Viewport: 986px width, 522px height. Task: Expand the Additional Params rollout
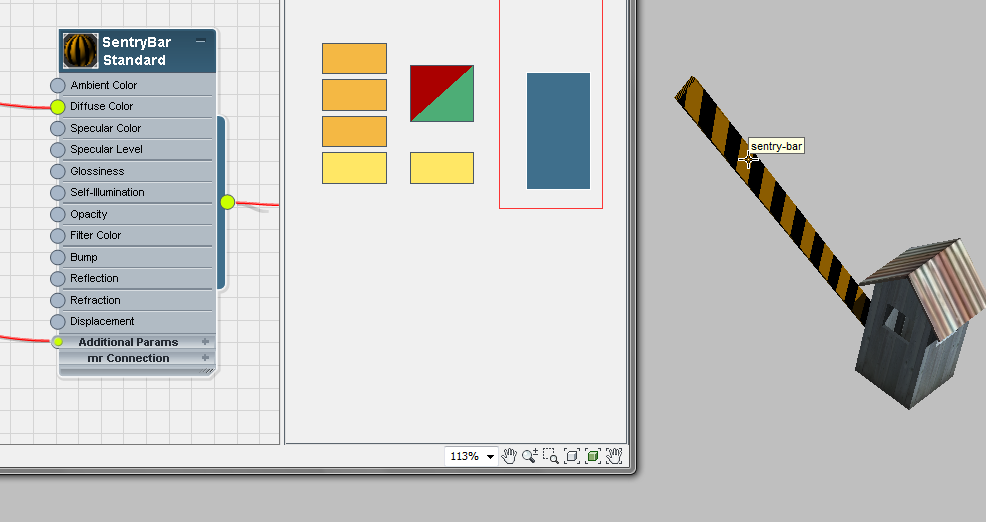[205, 342]
